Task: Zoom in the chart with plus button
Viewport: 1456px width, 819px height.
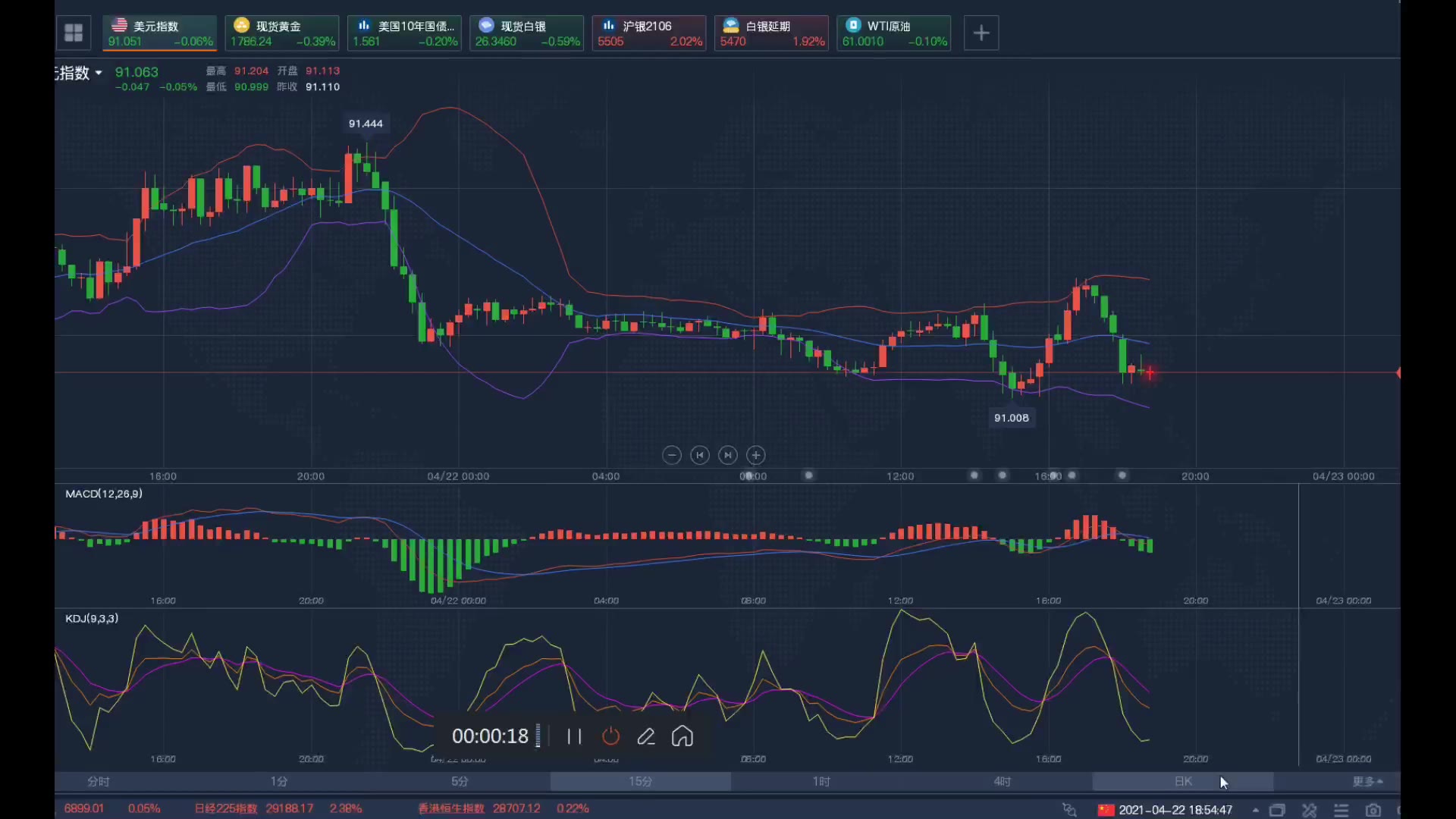Action: point(756,455)
